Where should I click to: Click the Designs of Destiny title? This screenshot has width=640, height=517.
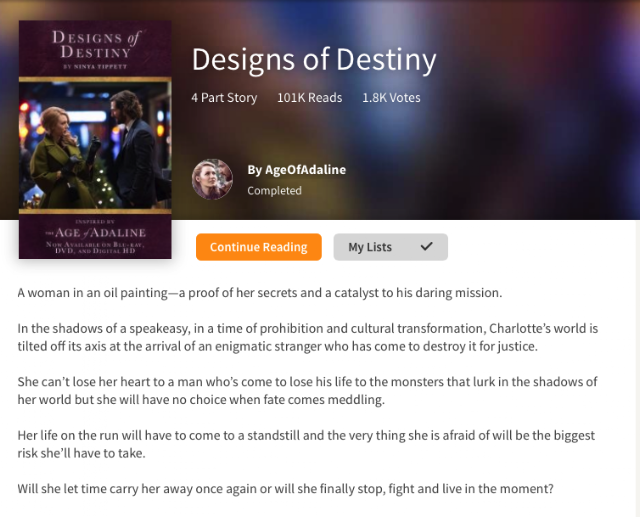click(x=314, y=60)
